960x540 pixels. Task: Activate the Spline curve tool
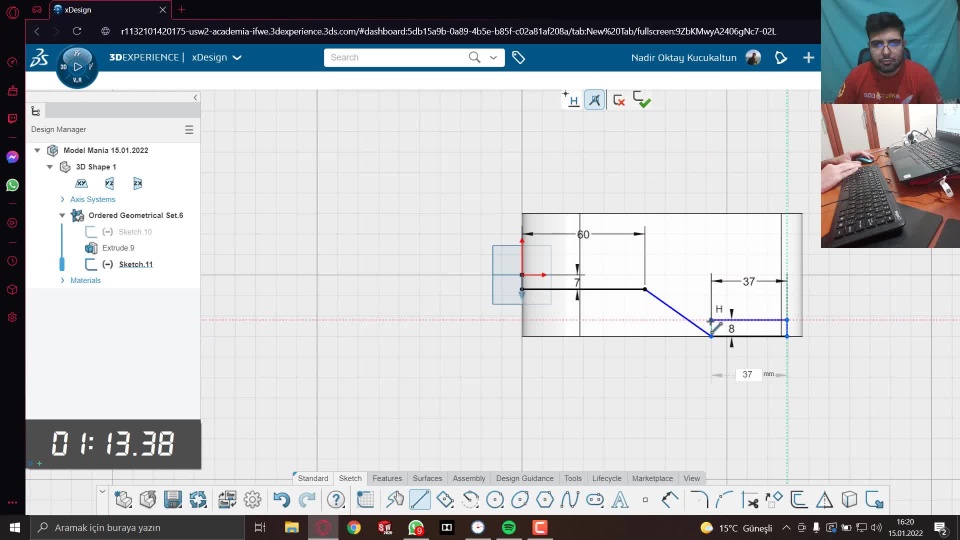(x=570, y=500)
